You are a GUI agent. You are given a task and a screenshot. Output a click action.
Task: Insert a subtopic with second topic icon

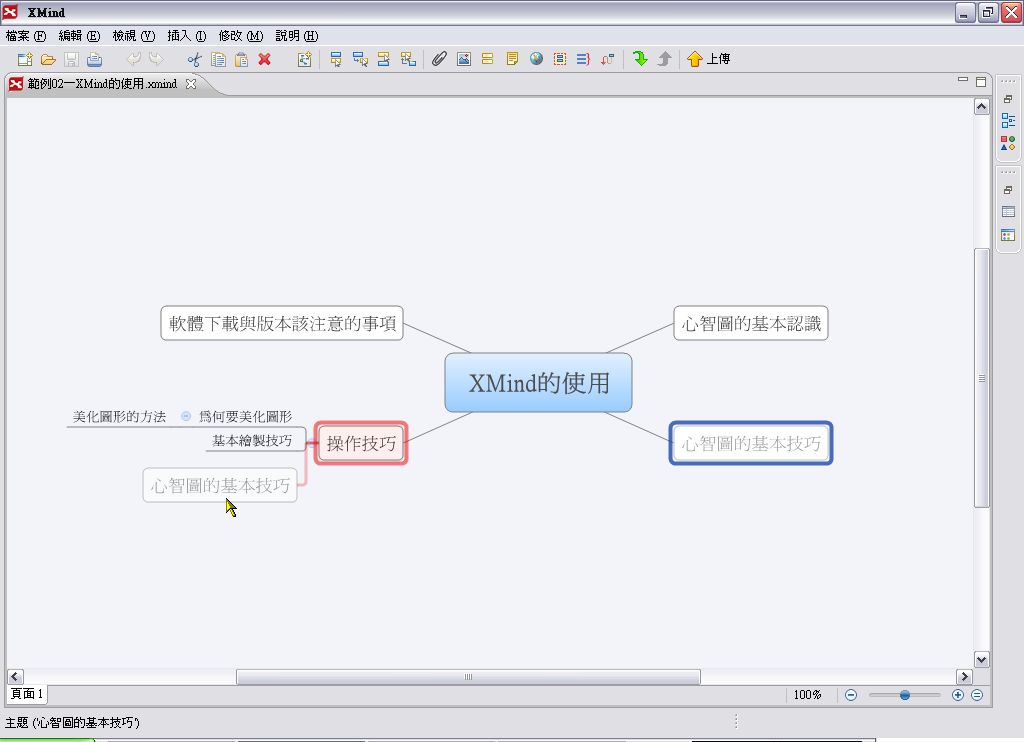[x=360, y=59]
